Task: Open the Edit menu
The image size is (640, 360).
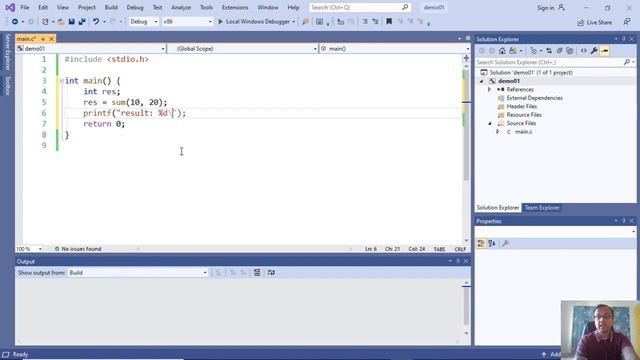Action: 43,8
